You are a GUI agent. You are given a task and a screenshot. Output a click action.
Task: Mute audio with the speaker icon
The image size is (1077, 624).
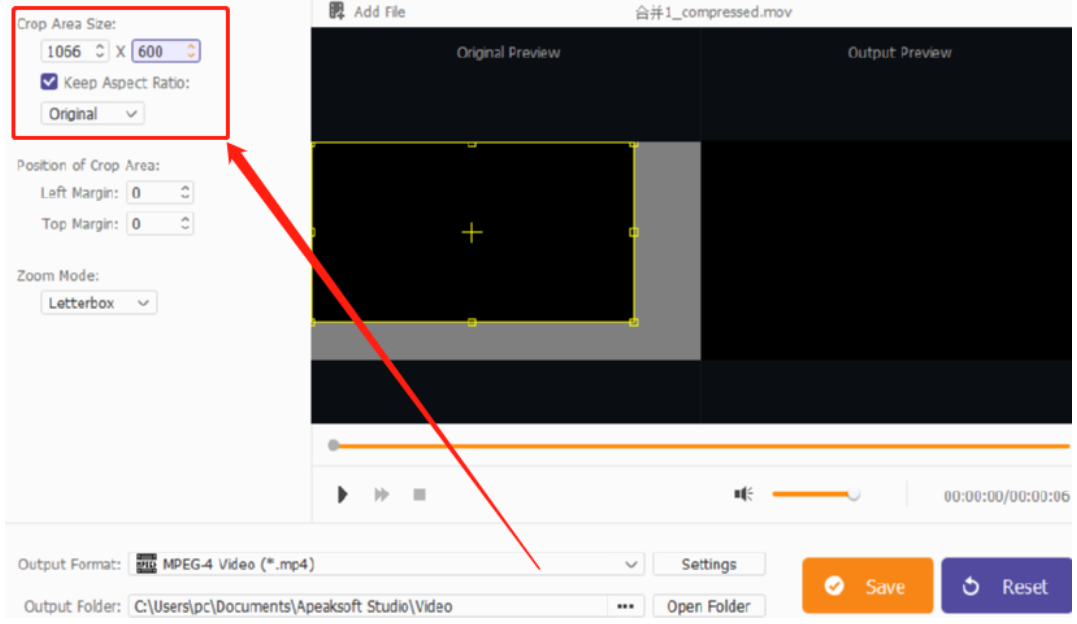(743, 494)
